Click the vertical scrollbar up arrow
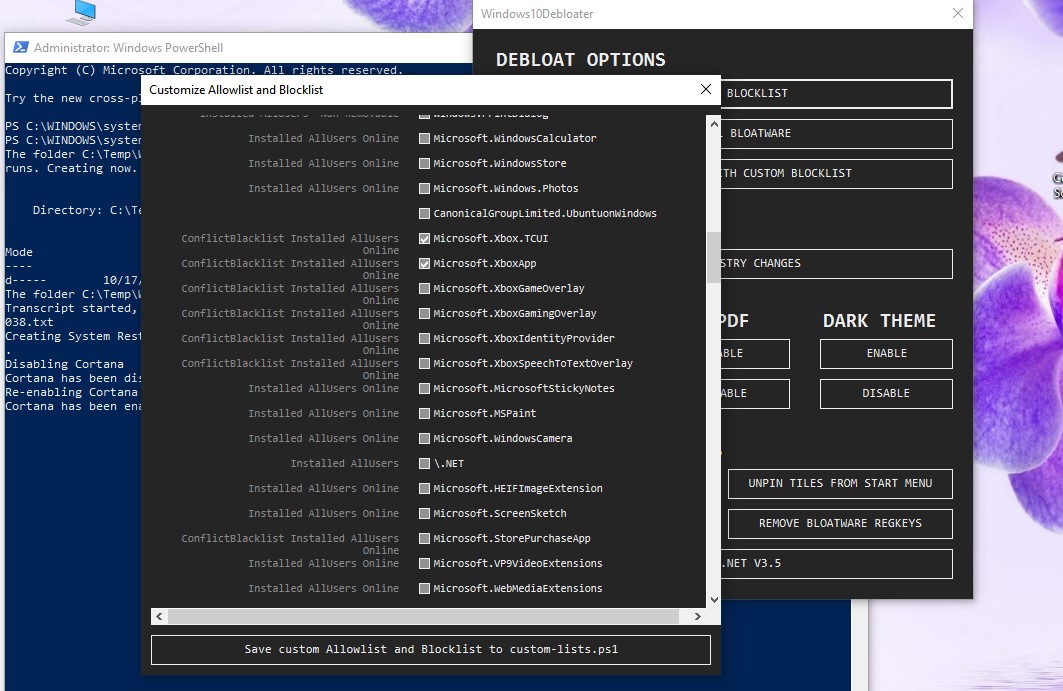The width and height of the screenshot is (1063, 691). tap(714, 124)
